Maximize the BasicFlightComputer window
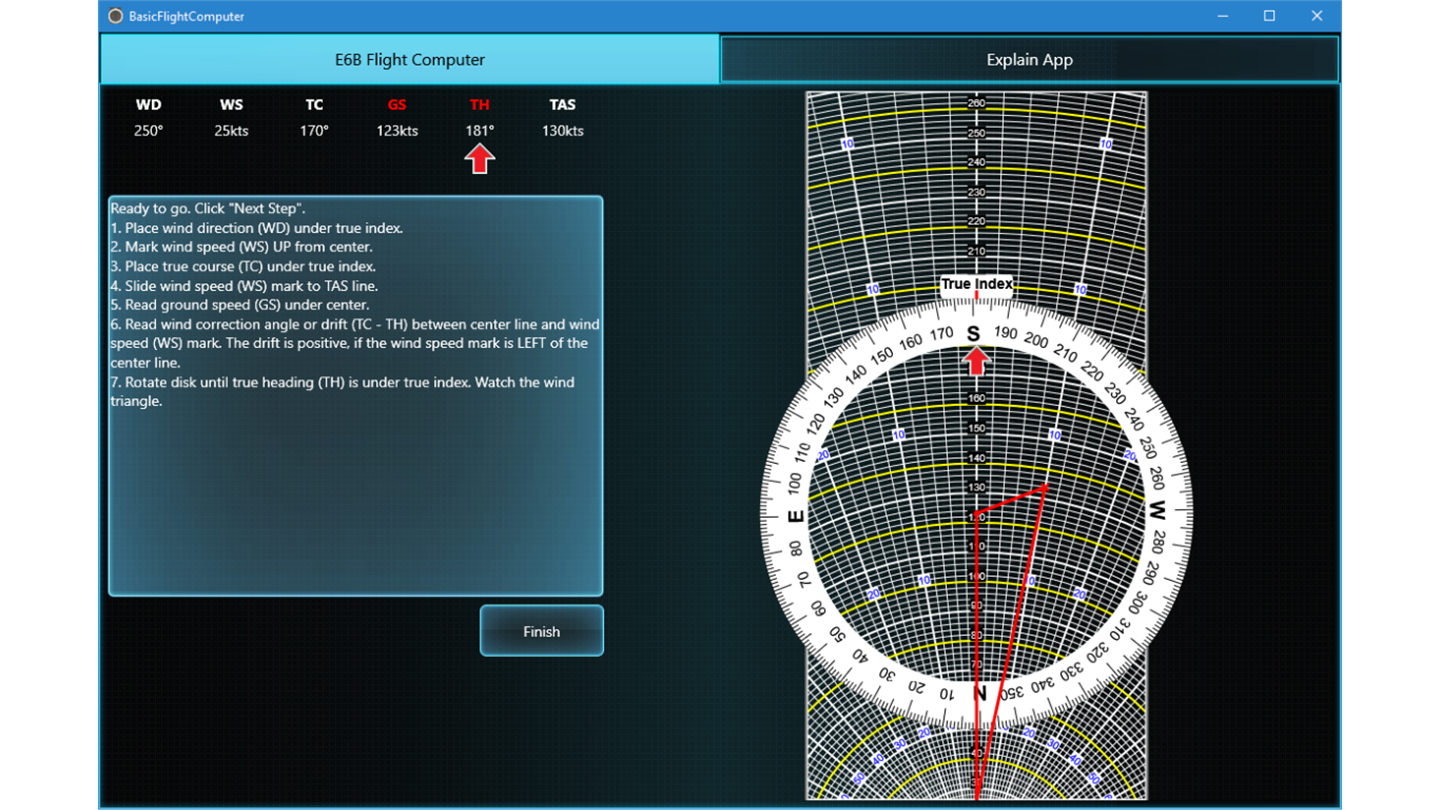The height and width of the screenshot is (810, 1440). [x=1269, y=16]
